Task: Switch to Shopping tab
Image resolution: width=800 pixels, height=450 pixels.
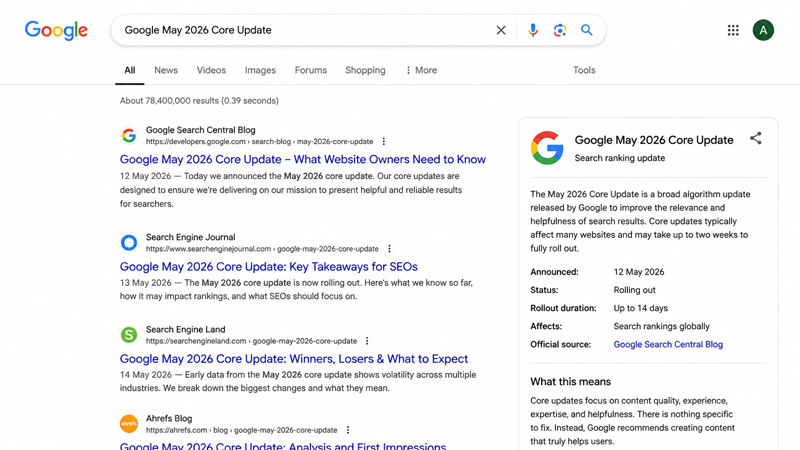Action: pyautogui.click(x=365, y=70)
